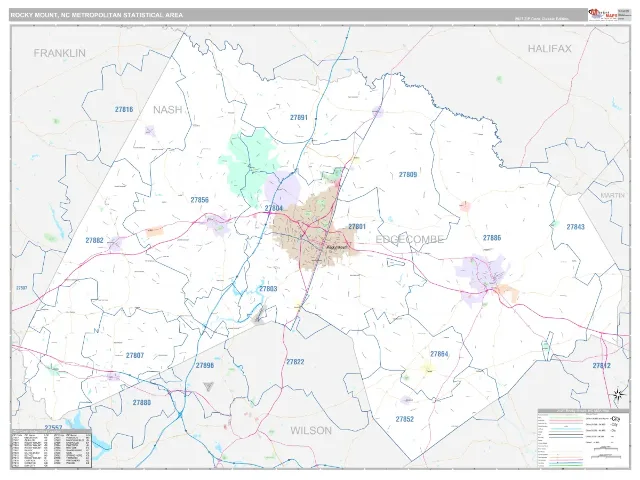Click the brown Rocky Mount city area
640x480 pixels.
point(312,229)
